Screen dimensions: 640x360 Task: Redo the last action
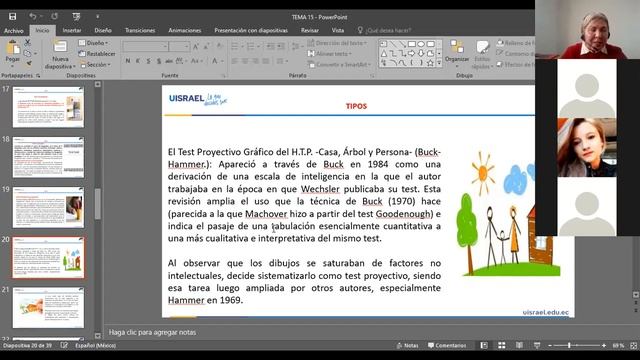(x=54, y=16)
